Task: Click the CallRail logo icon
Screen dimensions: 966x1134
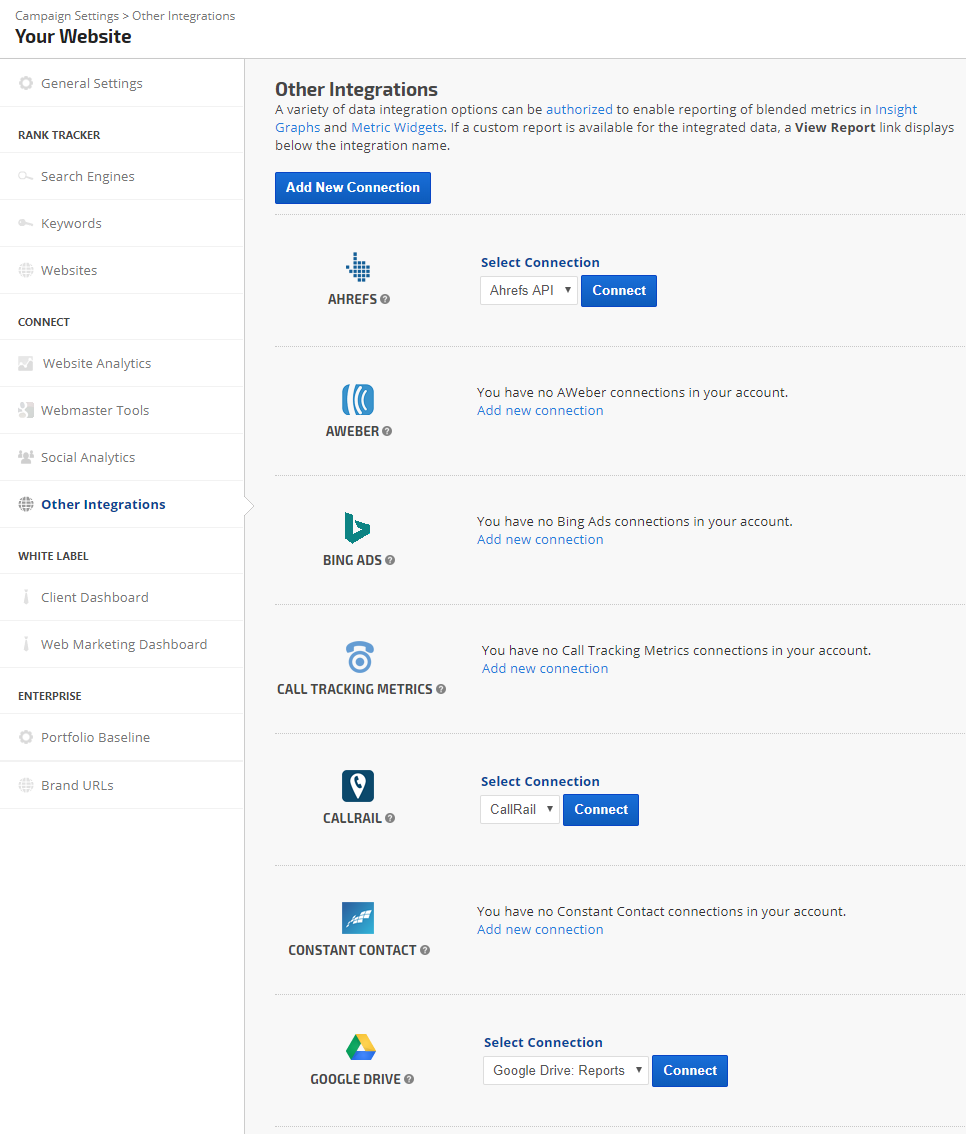Action: click(358, 786)
